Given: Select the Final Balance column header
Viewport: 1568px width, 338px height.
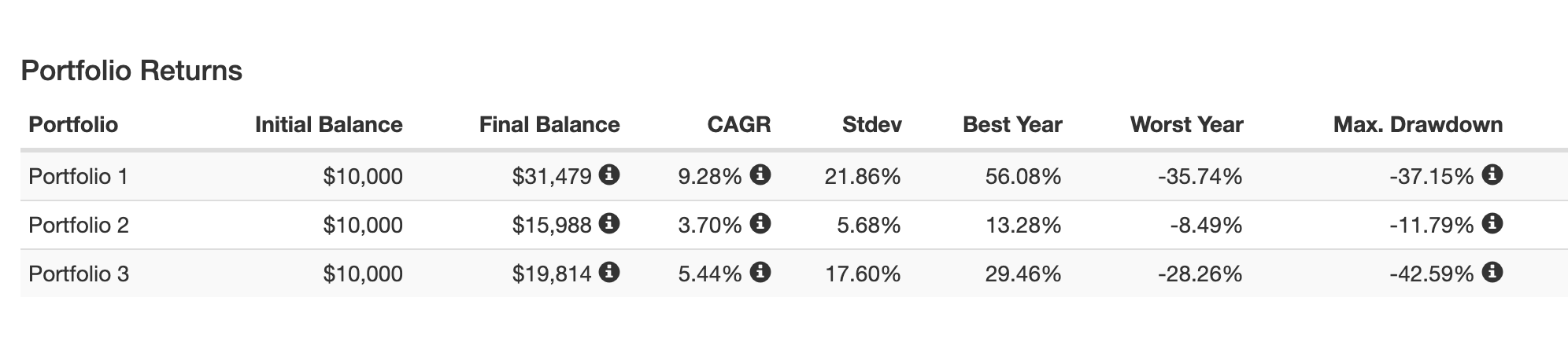Looking at the screenshot, I should pos(549,125).
